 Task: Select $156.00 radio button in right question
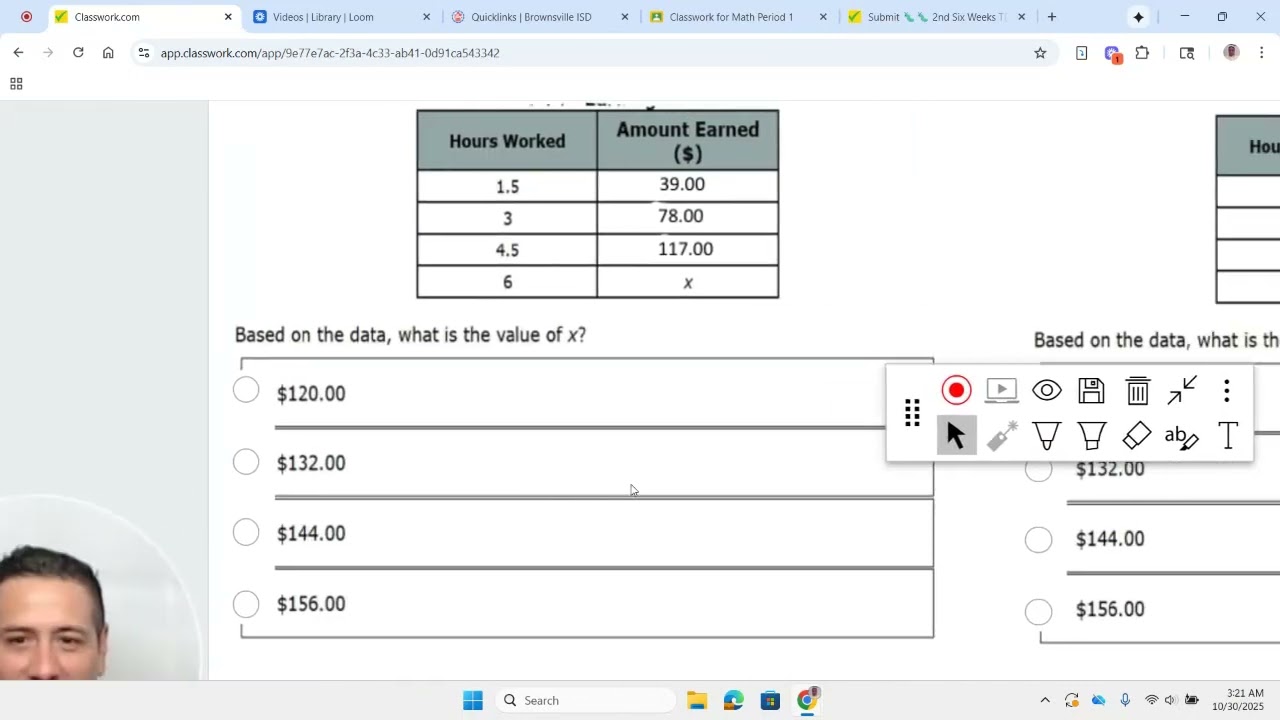pyautogui.click(x=1039, y=612)
